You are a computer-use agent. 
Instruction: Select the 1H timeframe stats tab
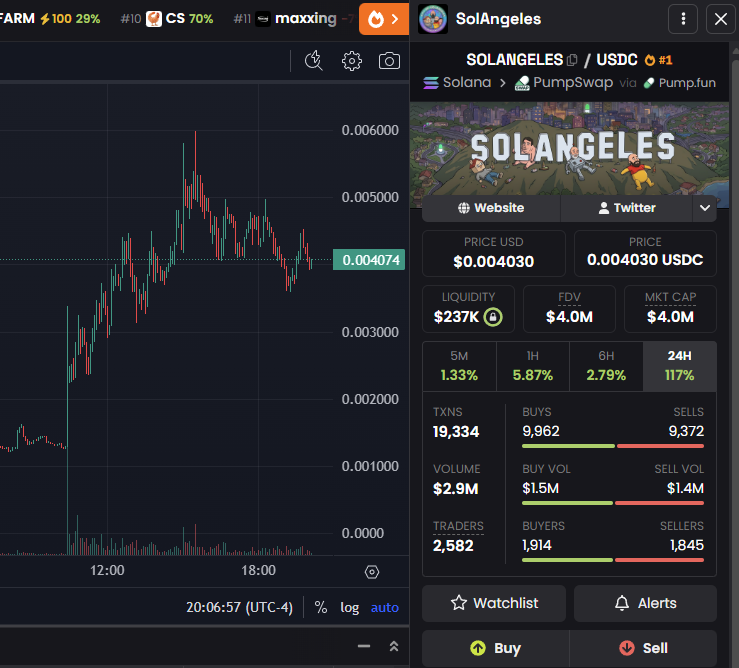click(x=533, y=366)
